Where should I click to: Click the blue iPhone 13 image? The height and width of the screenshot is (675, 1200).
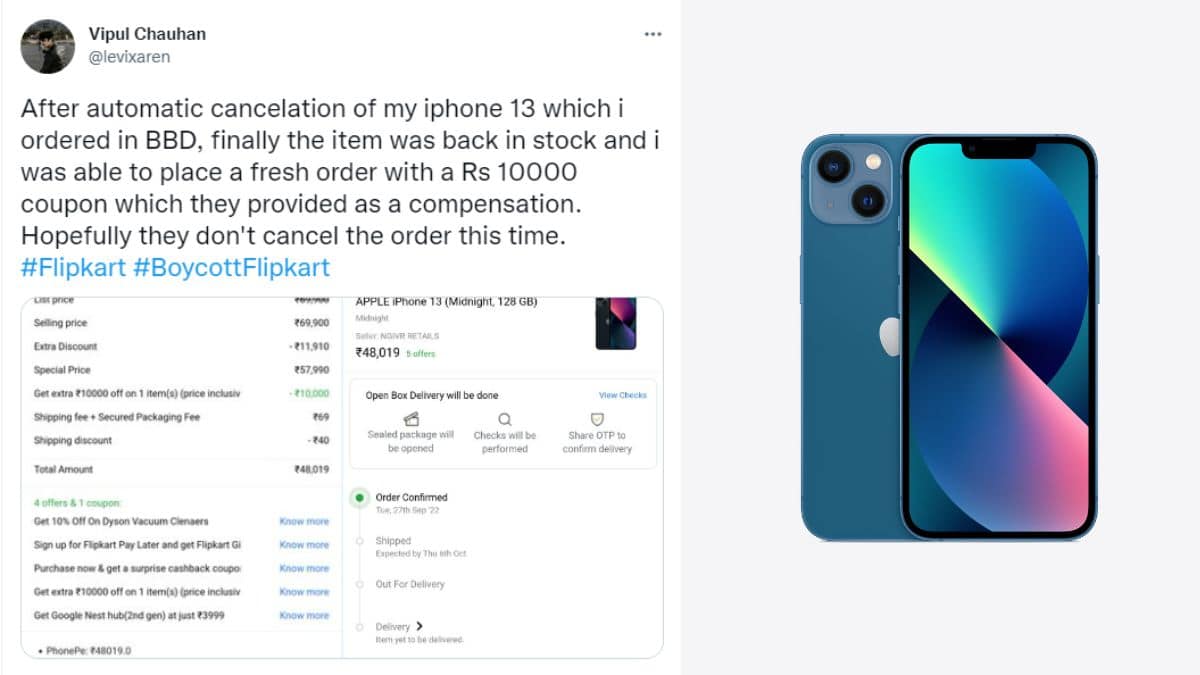(949, 338)
